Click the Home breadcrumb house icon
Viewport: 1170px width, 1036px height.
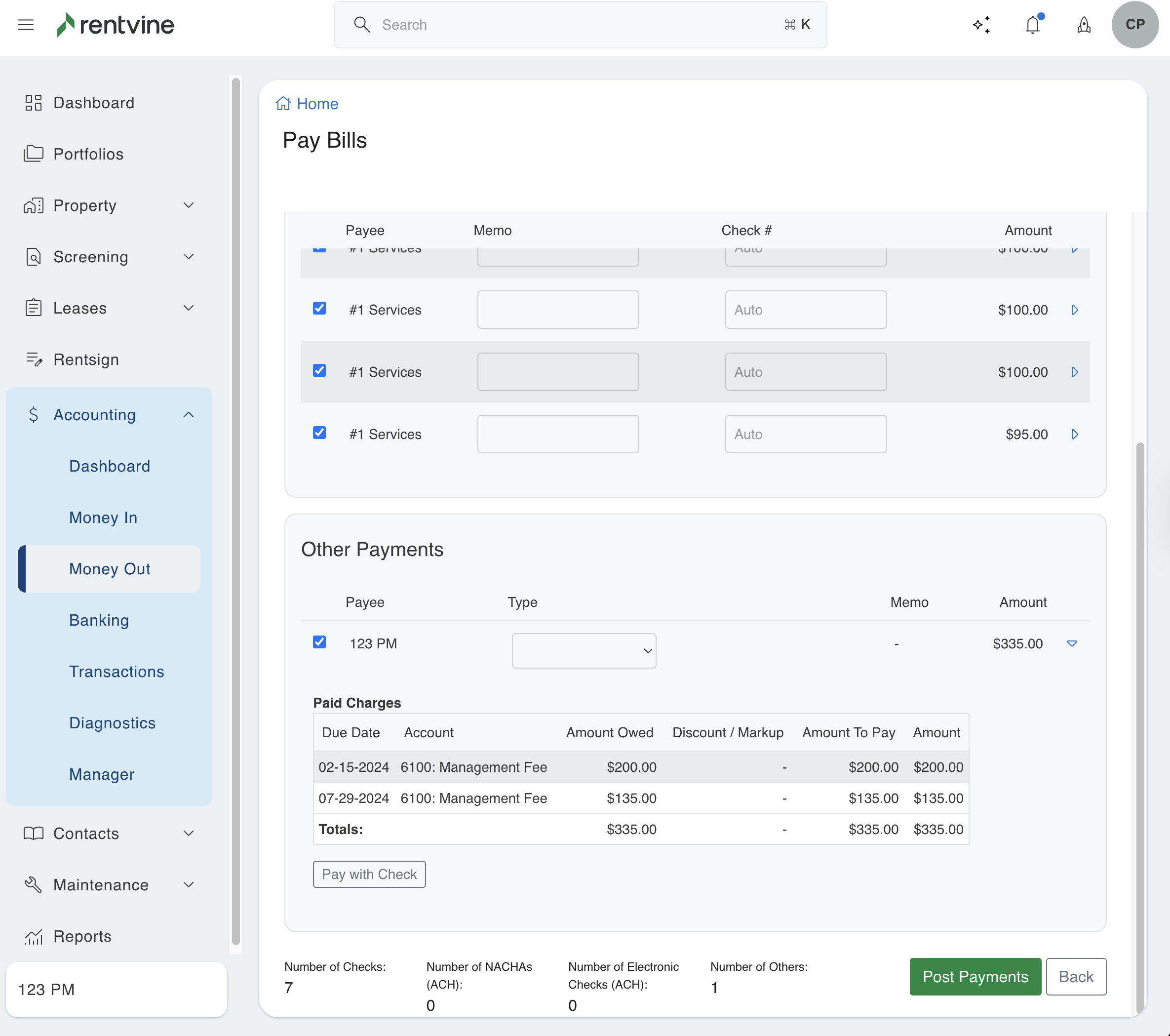[x=283, y=104]
